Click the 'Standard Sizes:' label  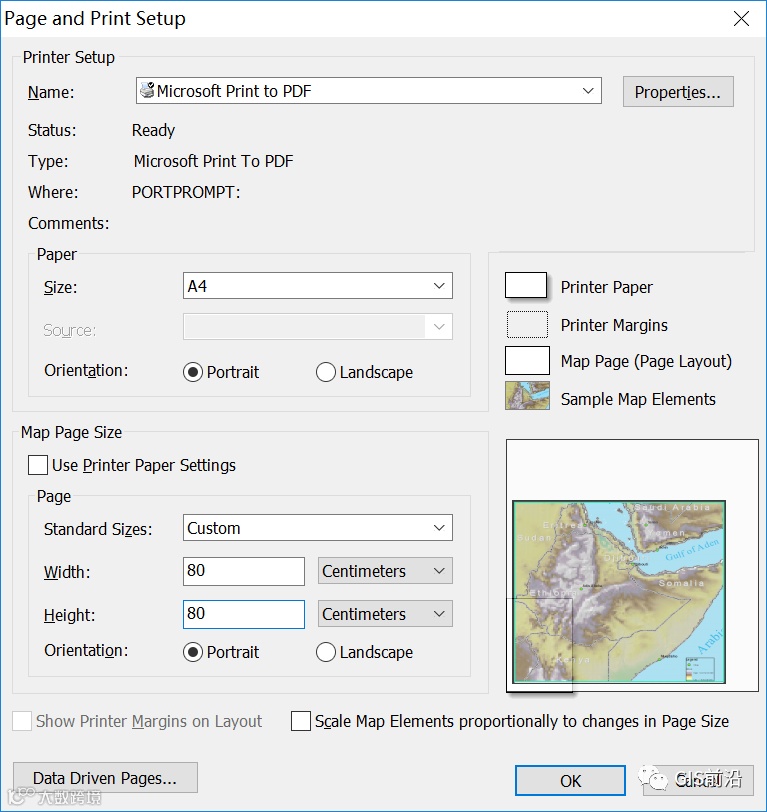[x=98, y=529]
